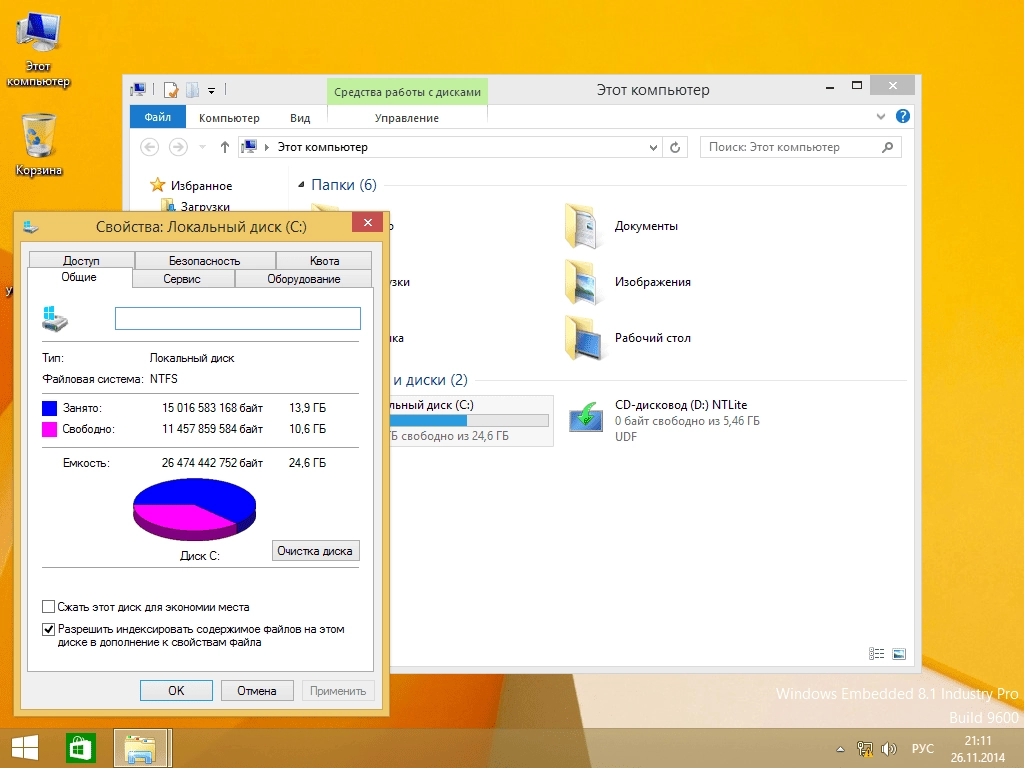This screenshot has height=768, width=1024.
Task: Open the Компьютер ribbon tab
Action: 229,118
